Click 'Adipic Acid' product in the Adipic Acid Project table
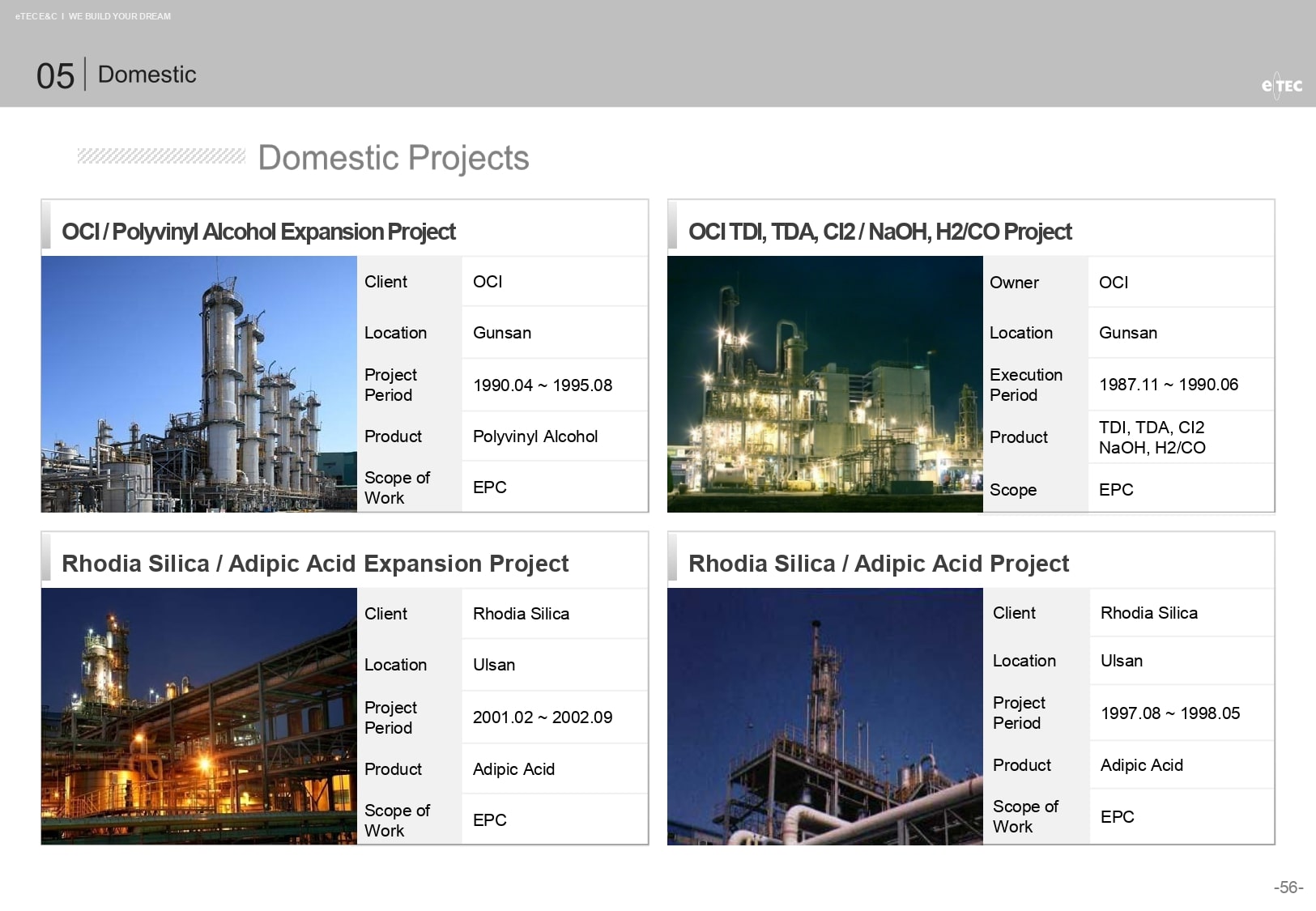 [1142, 765]
